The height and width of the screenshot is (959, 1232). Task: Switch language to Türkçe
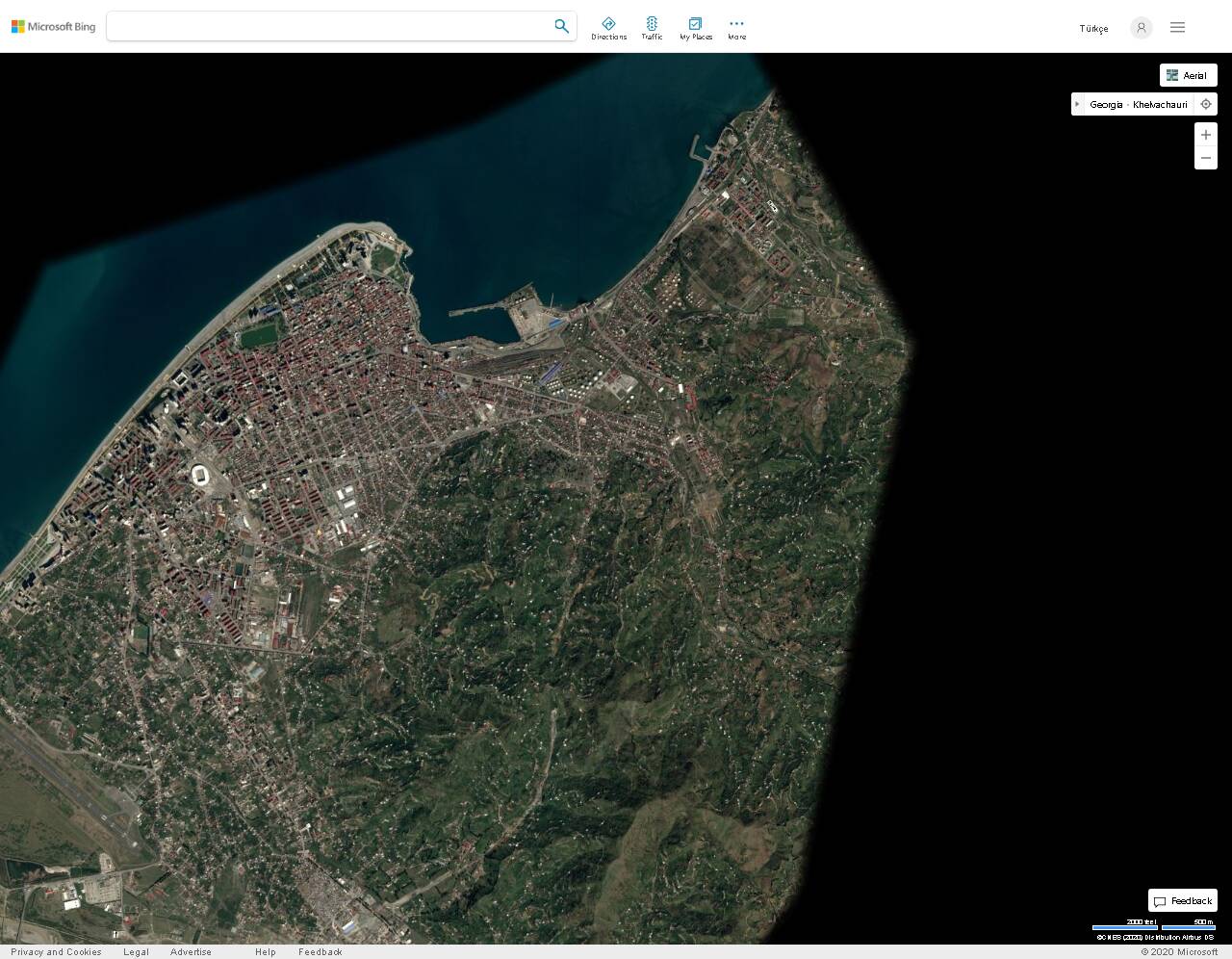[1093, 29]
